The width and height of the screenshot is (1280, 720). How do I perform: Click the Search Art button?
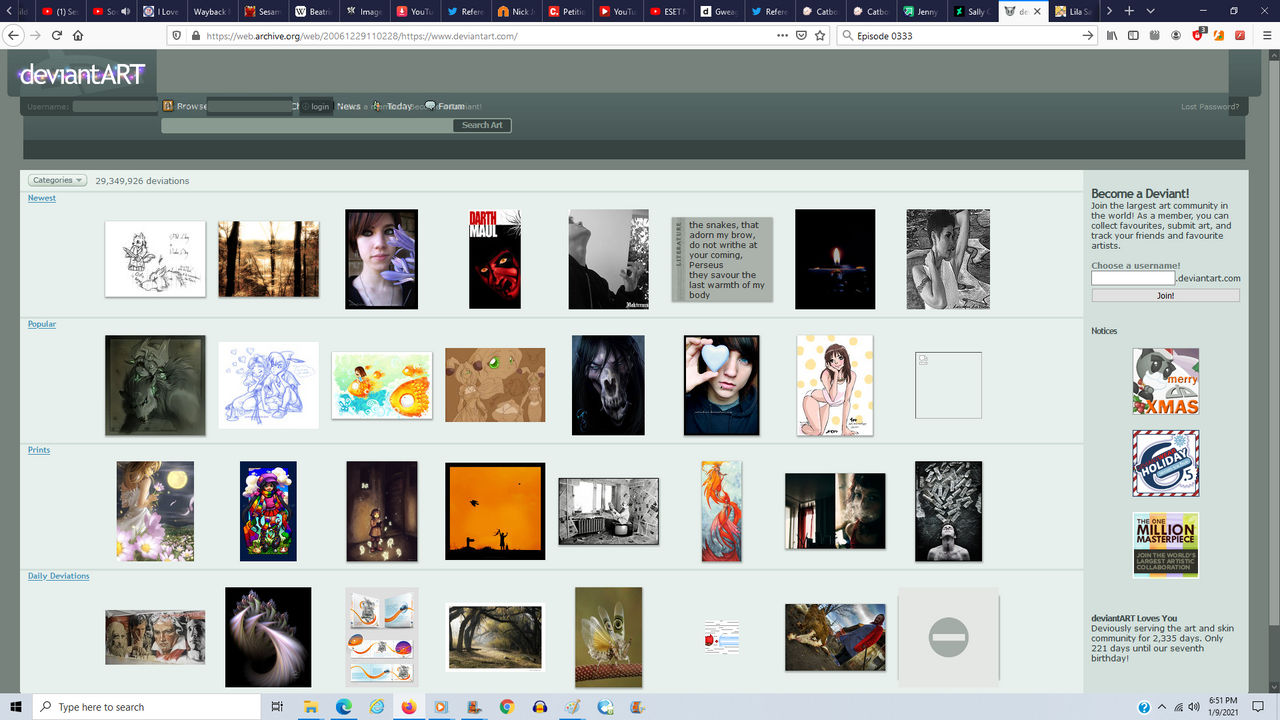(x=482, y=125)
